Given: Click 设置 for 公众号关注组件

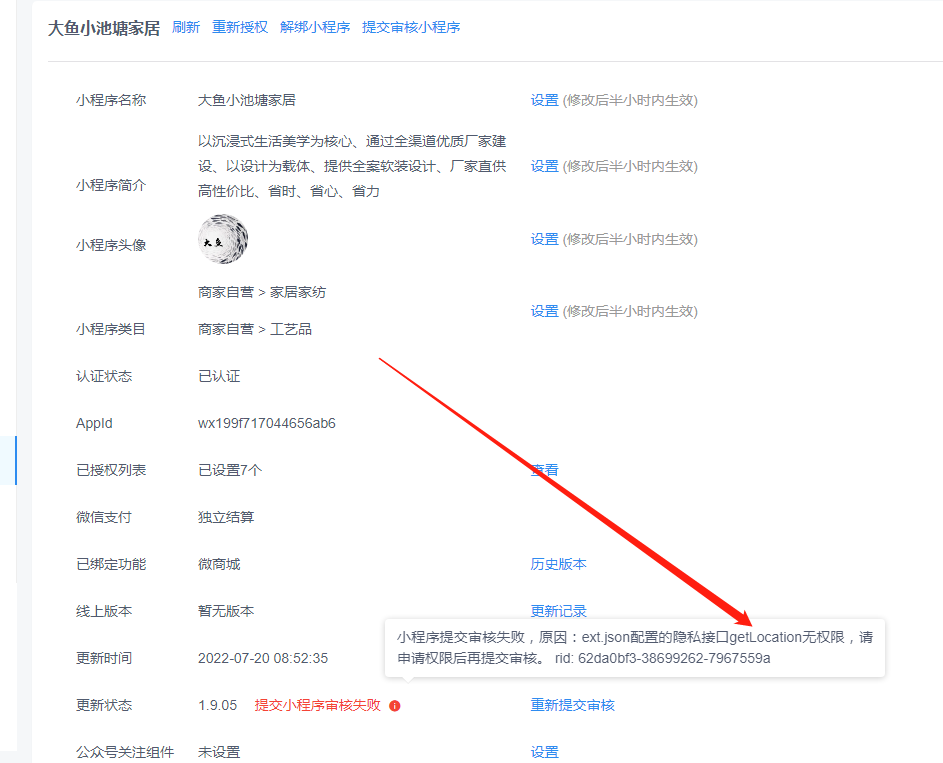Looking at the screenshot, I should pos(544,752).
